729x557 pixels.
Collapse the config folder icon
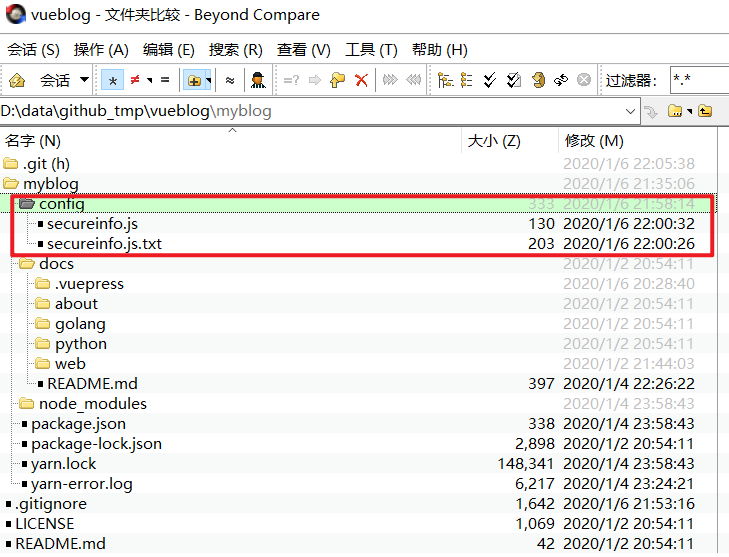tap(27, 203)
